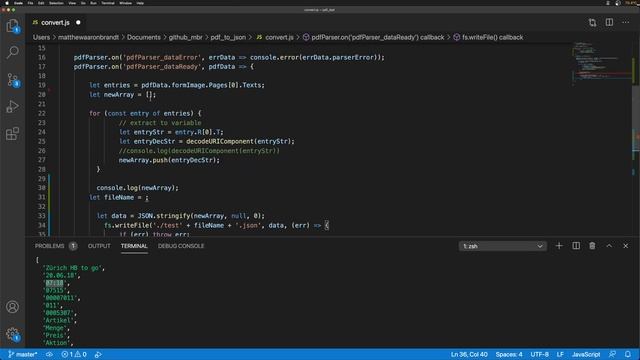Open the Search view in activity bar
The height and width of the screenshot is (360, 640).
click(13, 52)
